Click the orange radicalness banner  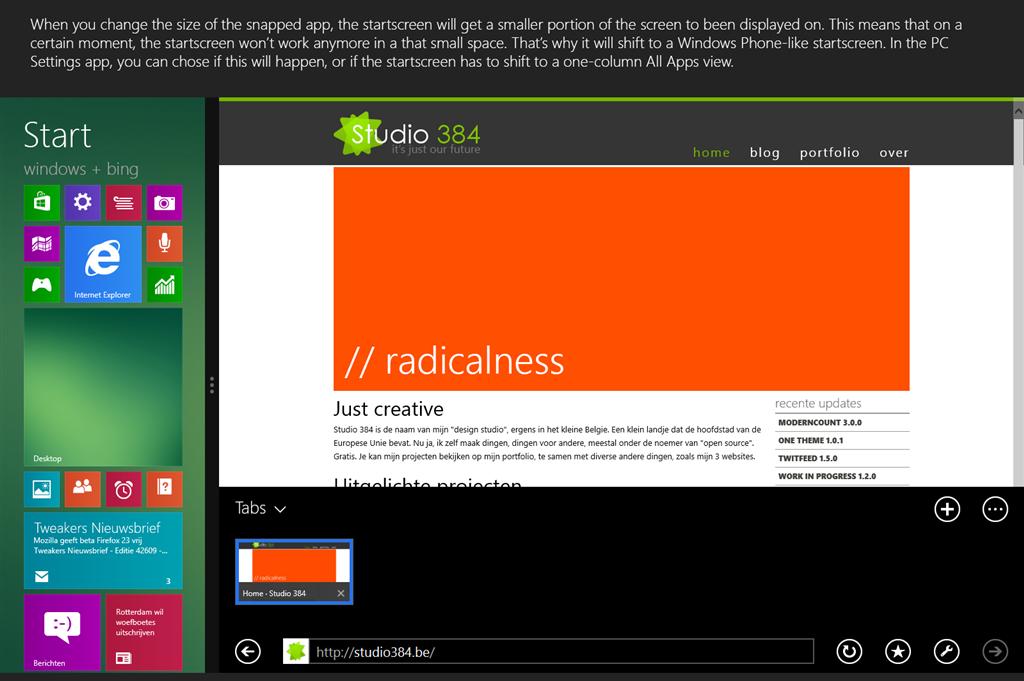621,279
